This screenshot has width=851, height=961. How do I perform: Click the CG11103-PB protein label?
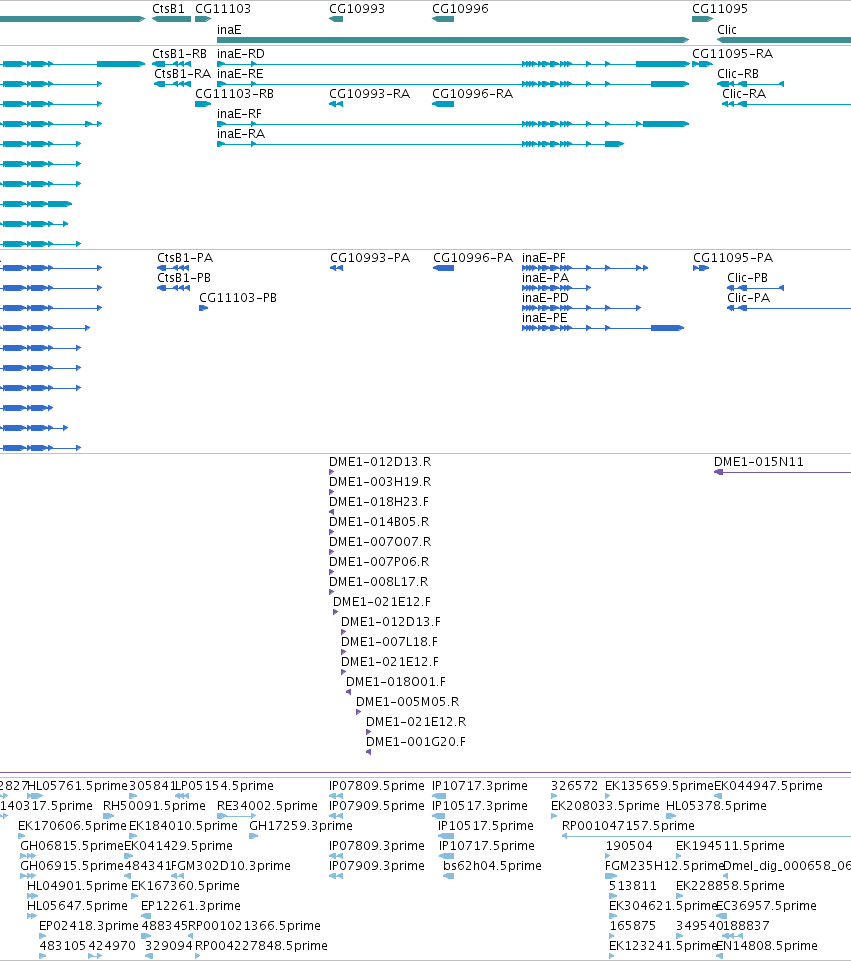pos(238,297)
